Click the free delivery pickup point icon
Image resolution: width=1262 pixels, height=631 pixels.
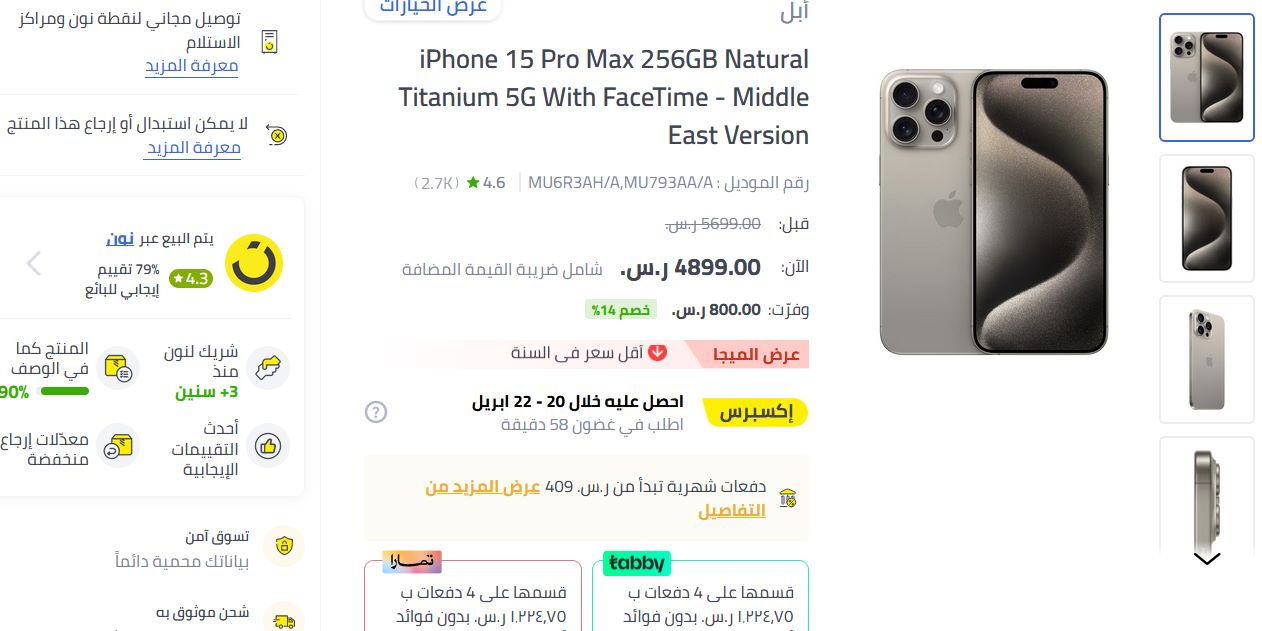(x=267, y=41)
